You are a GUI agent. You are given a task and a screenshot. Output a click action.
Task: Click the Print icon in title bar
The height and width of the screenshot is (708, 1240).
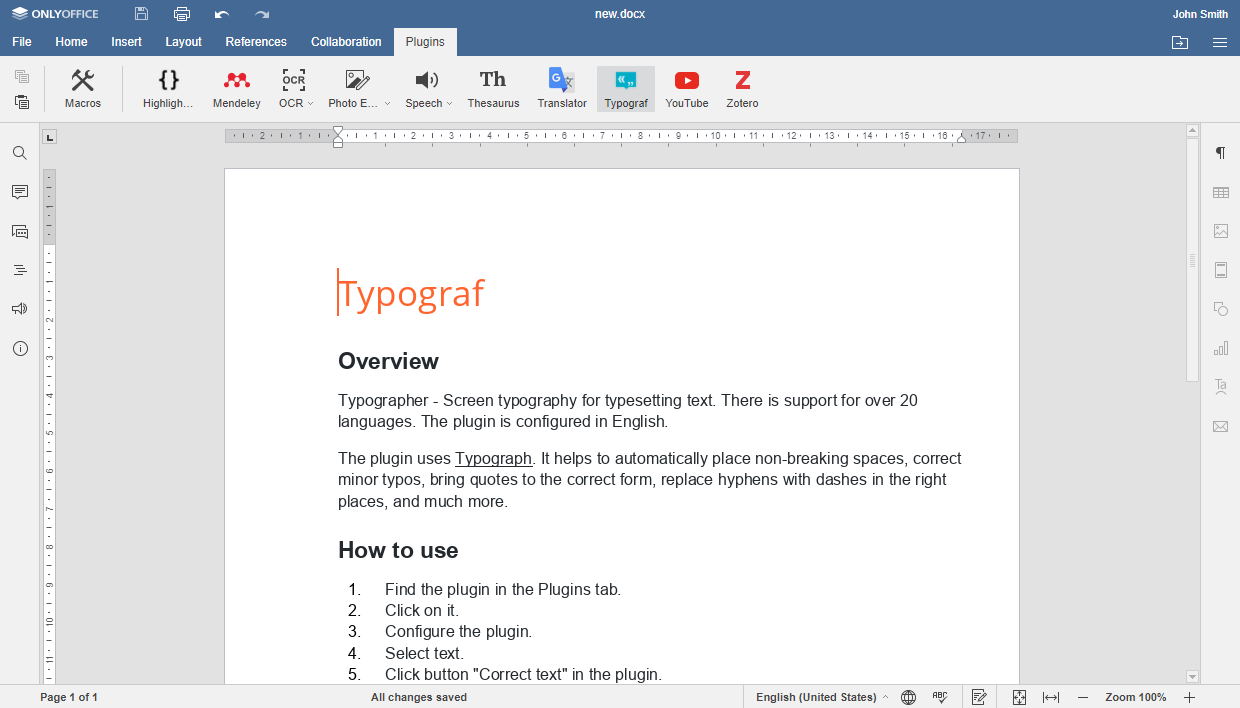pyautogui.click(x=181, y=14)
